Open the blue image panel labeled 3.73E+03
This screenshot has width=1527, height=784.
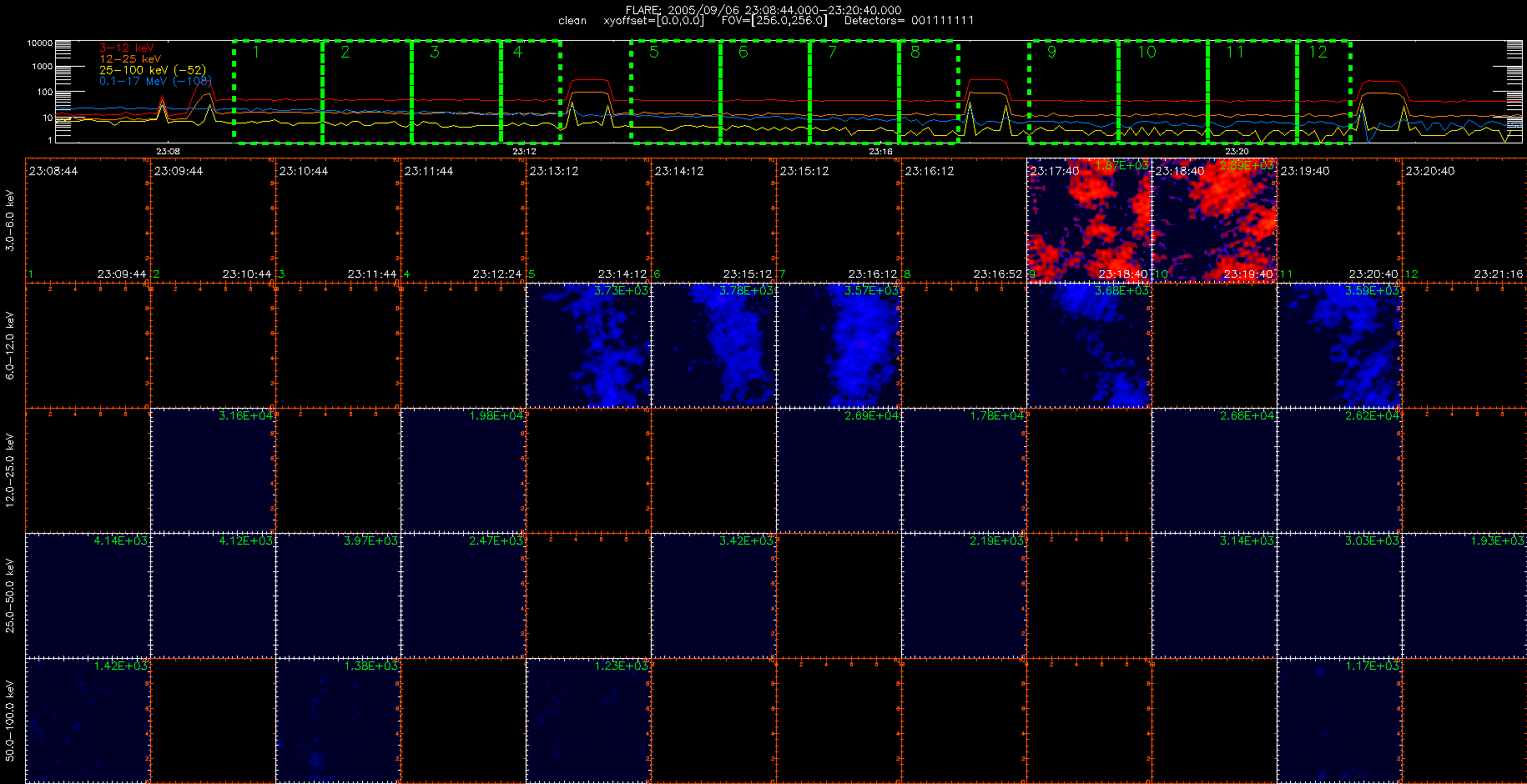pyautogui.click(x=588, y=345)
